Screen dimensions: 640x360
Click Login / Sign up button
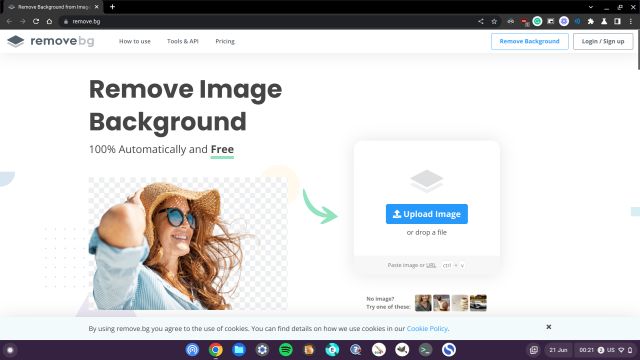click(603, 41)
